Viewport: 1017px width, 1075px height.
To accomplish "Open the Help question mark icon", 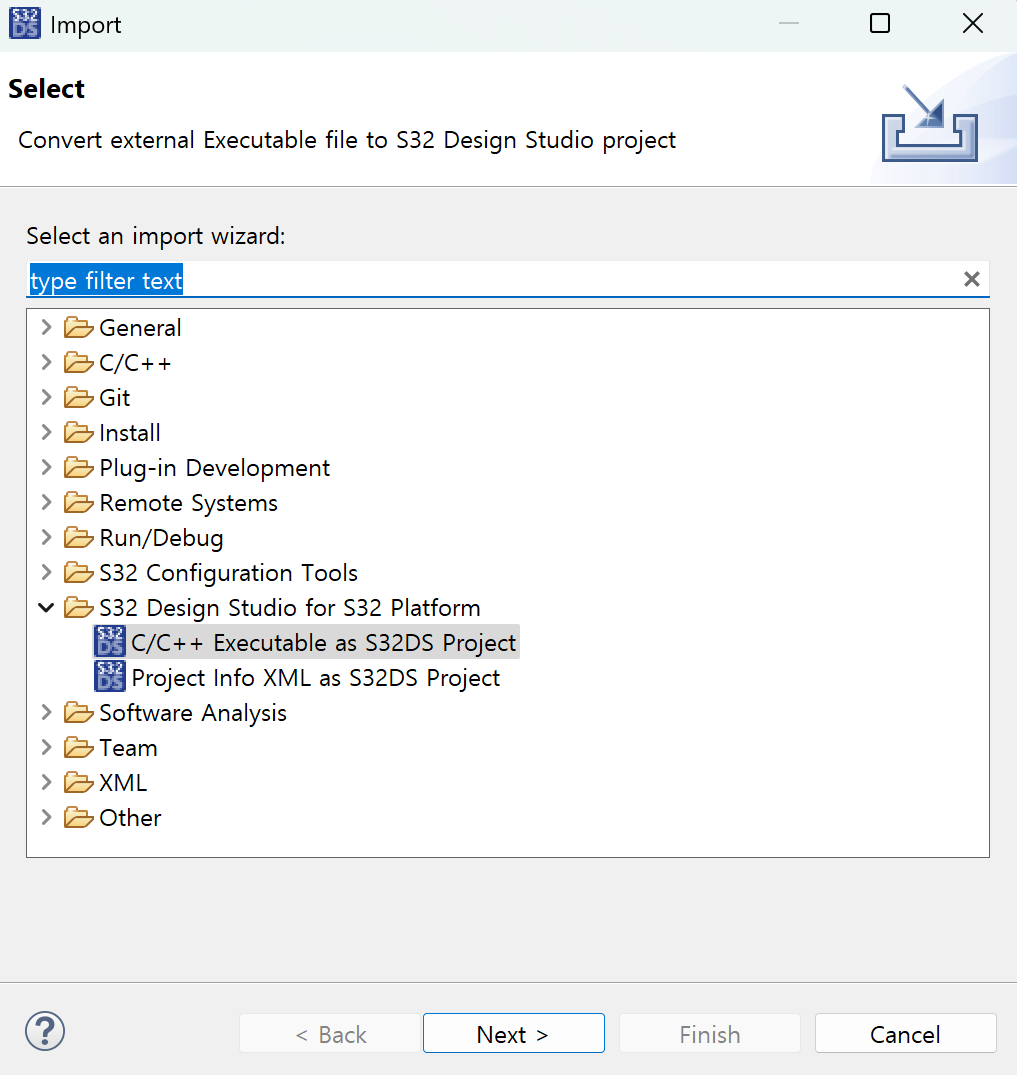I will [x=45, y=1031].
